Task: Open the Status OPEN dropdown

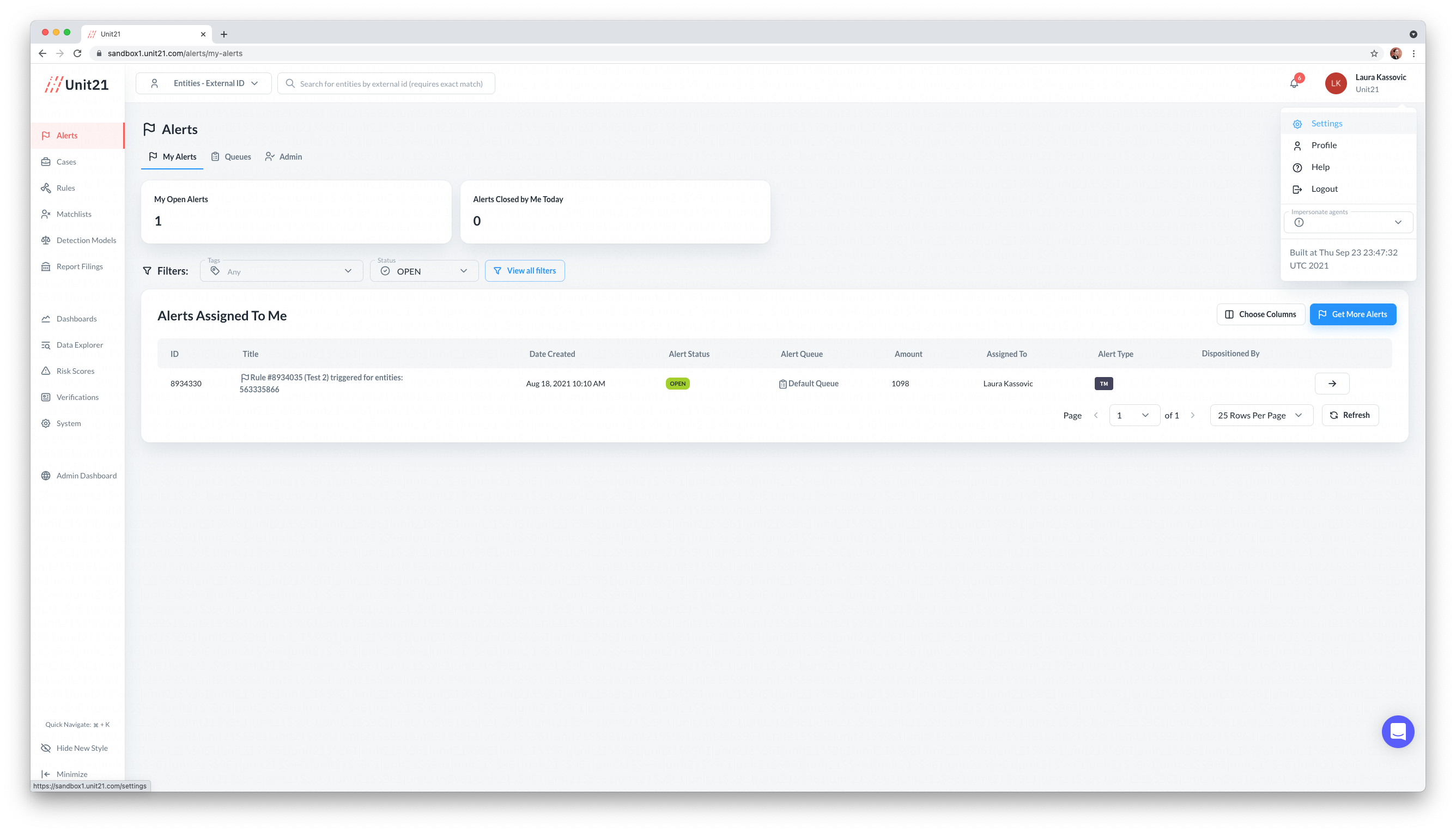Action: coord(423,271)
